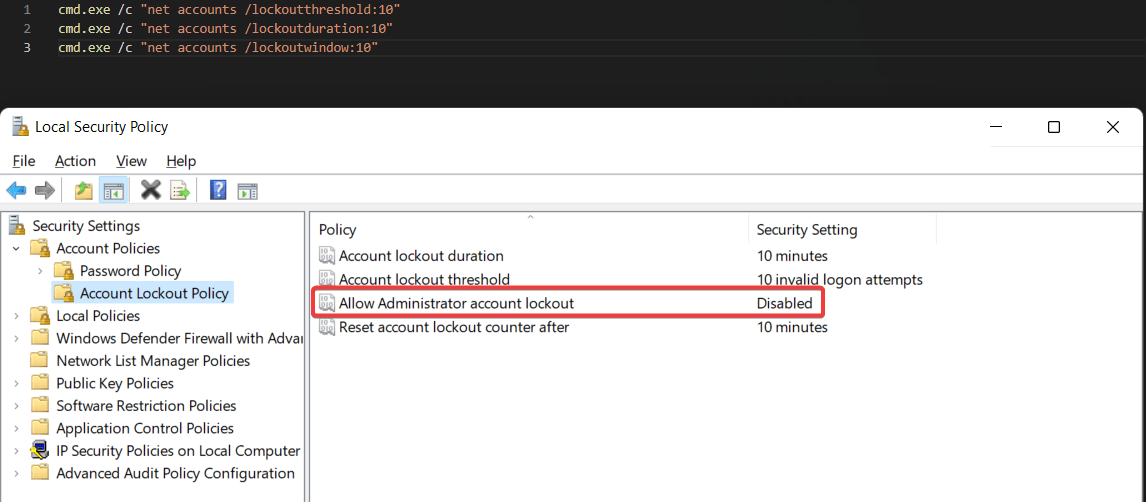Select Allow Administrator account lockout policy label
This screenshot has height=502, width=1146.
click(x=456, y=303)
